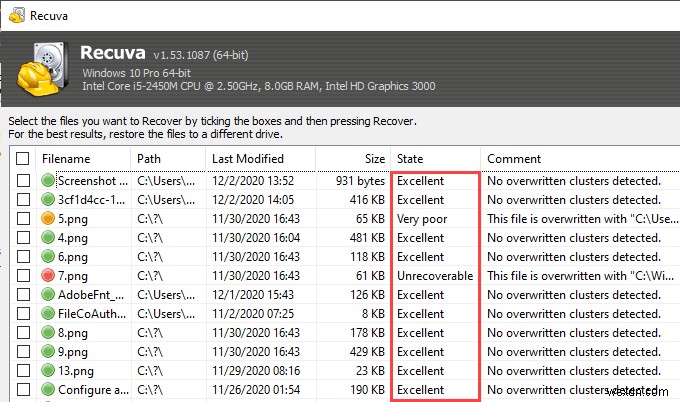Tick checkbox for 4.png row
680x402 pixels.
tap(23, 238)
